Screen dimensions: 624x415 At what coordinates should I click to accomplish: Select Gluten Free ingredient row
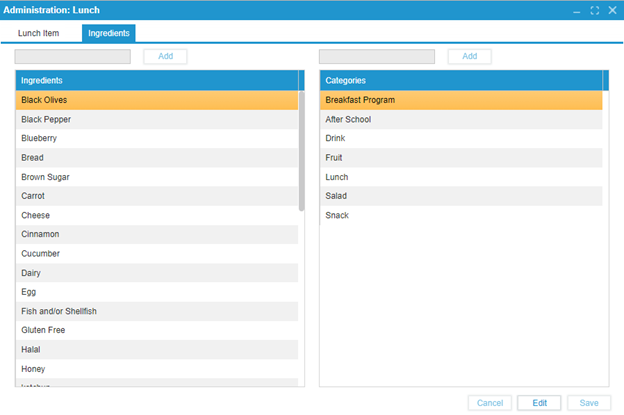pos(157,330)
